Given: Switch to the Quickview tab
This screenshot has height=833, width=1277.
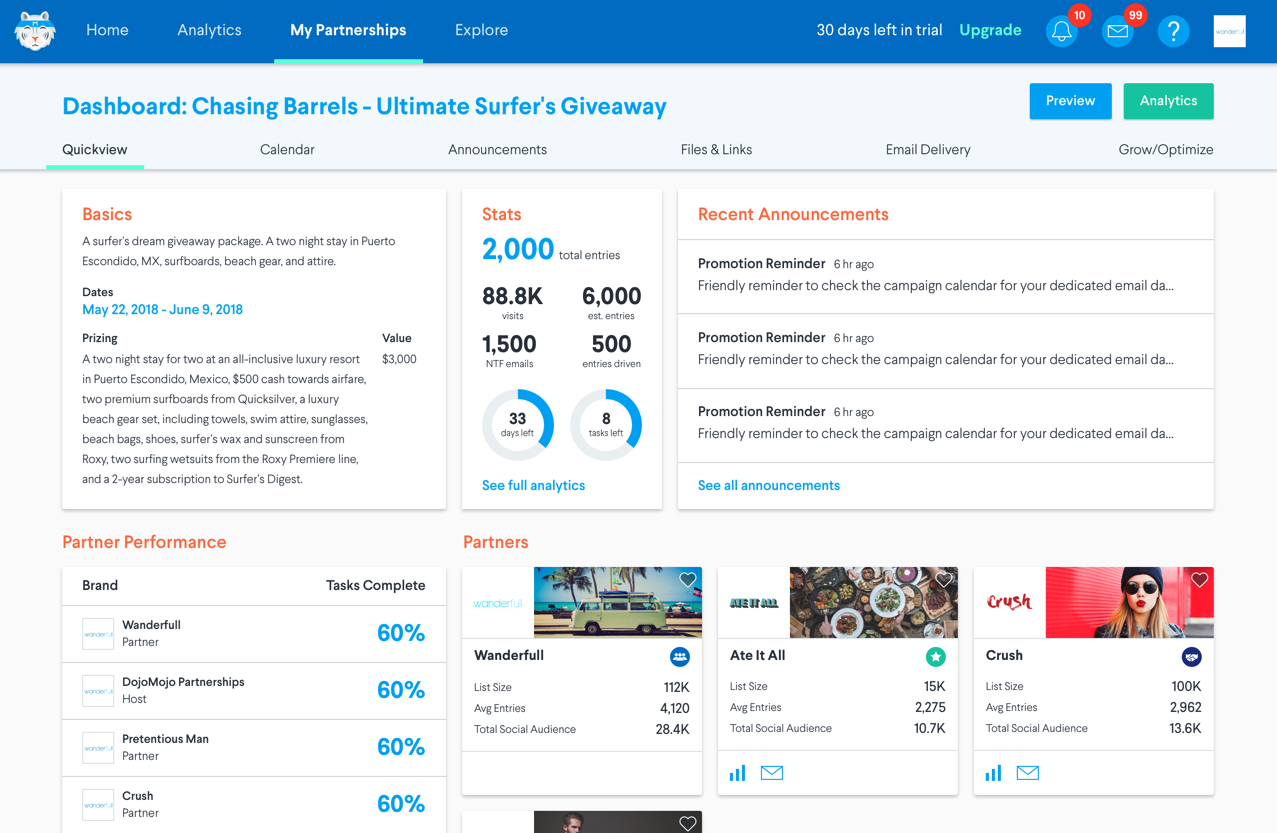Looking at the screenshot, I should [x=95, y=150].
